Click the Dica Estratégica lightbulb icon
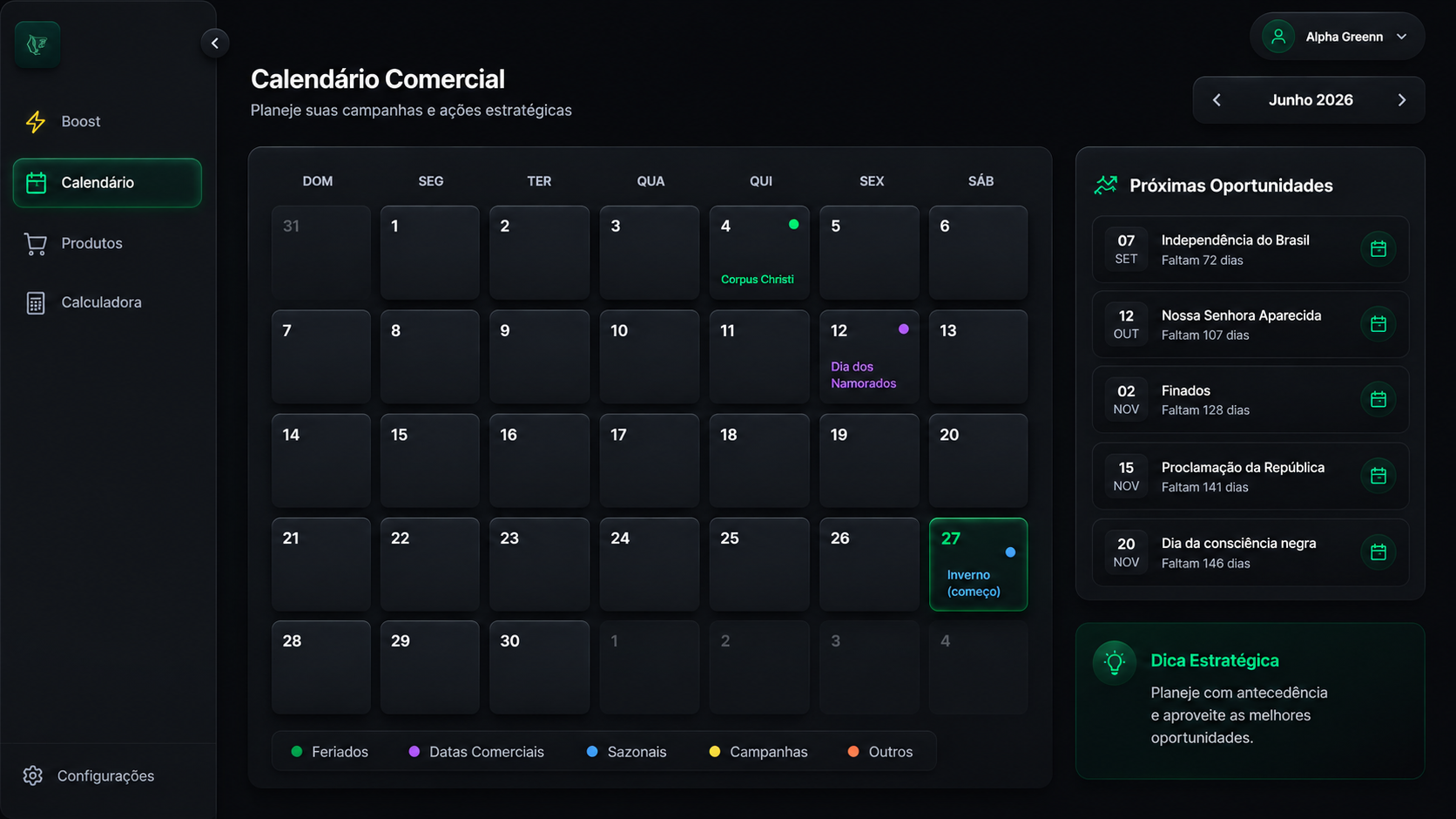Screen dimensions: 1456x819 1115,663
